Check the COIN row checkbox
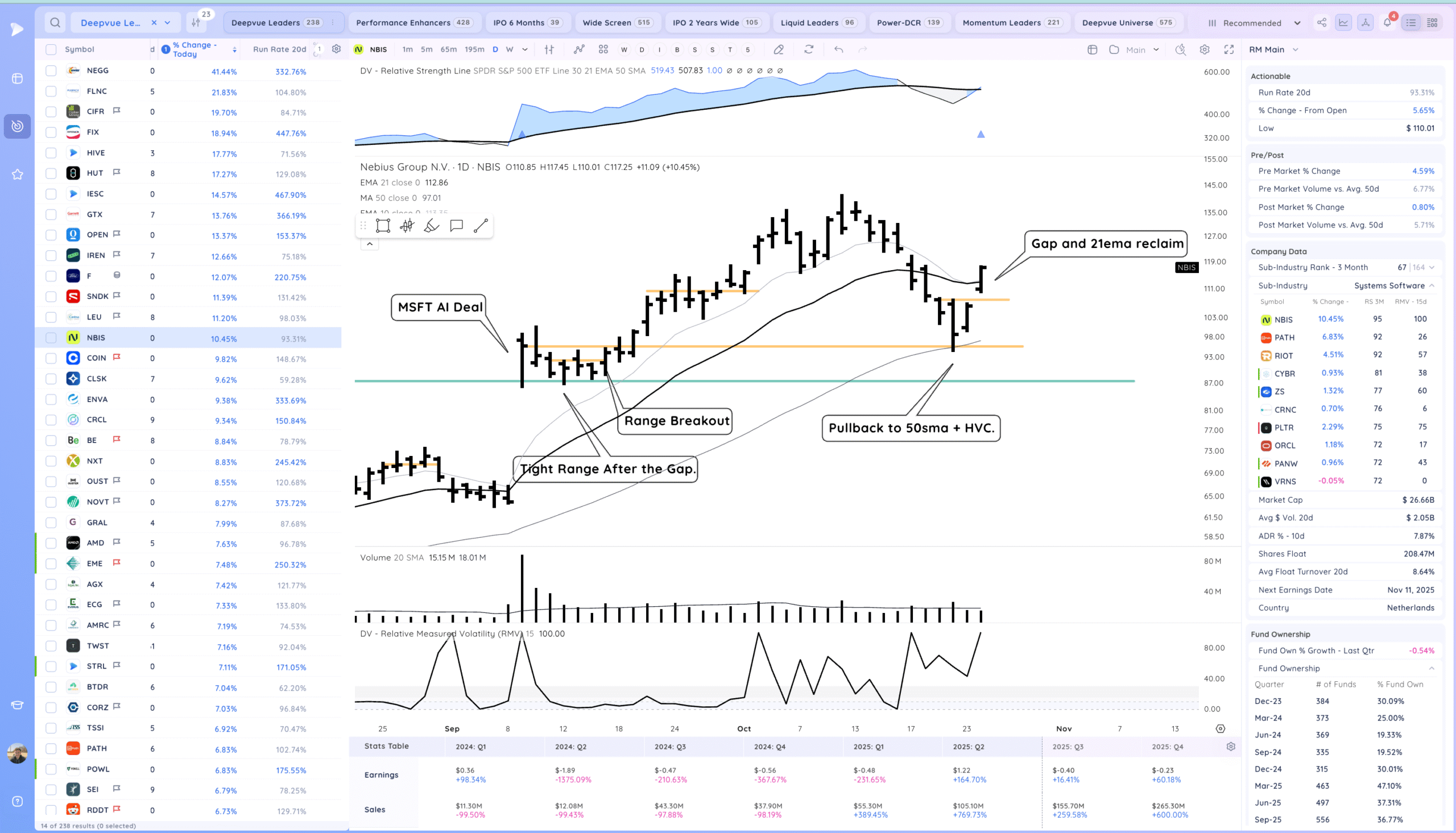Viewport: 1456px width, 833px height. [x=51, y=358]
